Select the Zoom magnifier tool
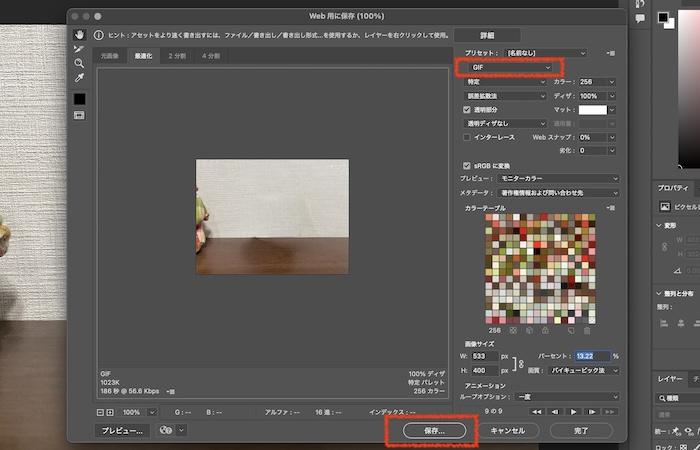The height and width of the screenshot is (450, 700). click(x=79, y=63)
